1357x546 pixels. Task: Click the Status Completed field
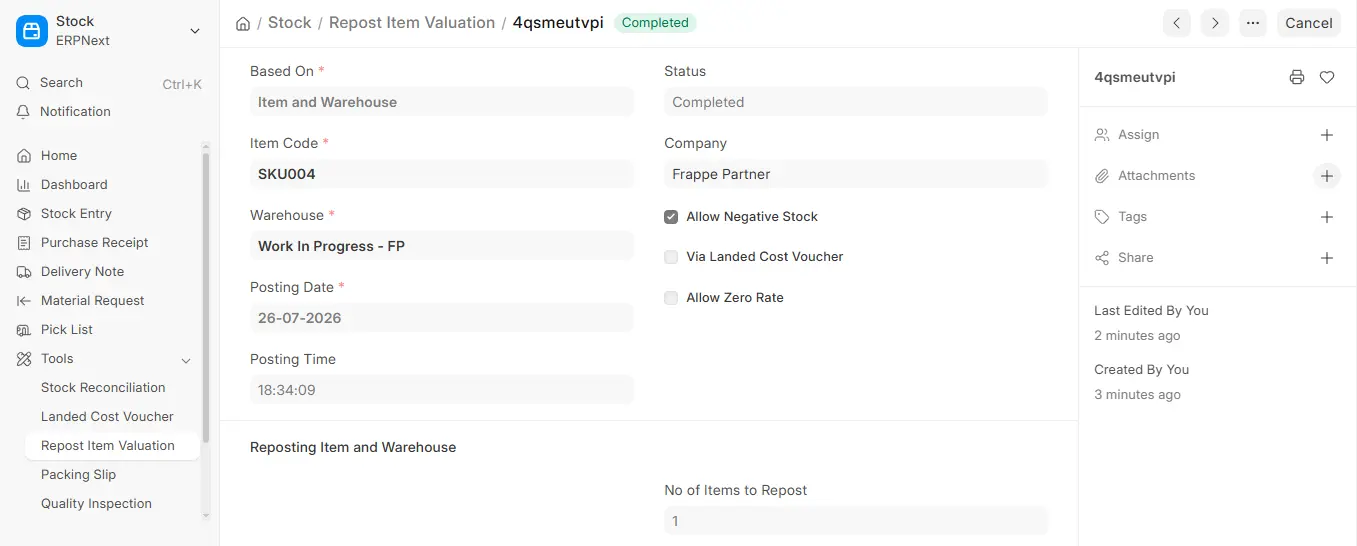[856, 102]
